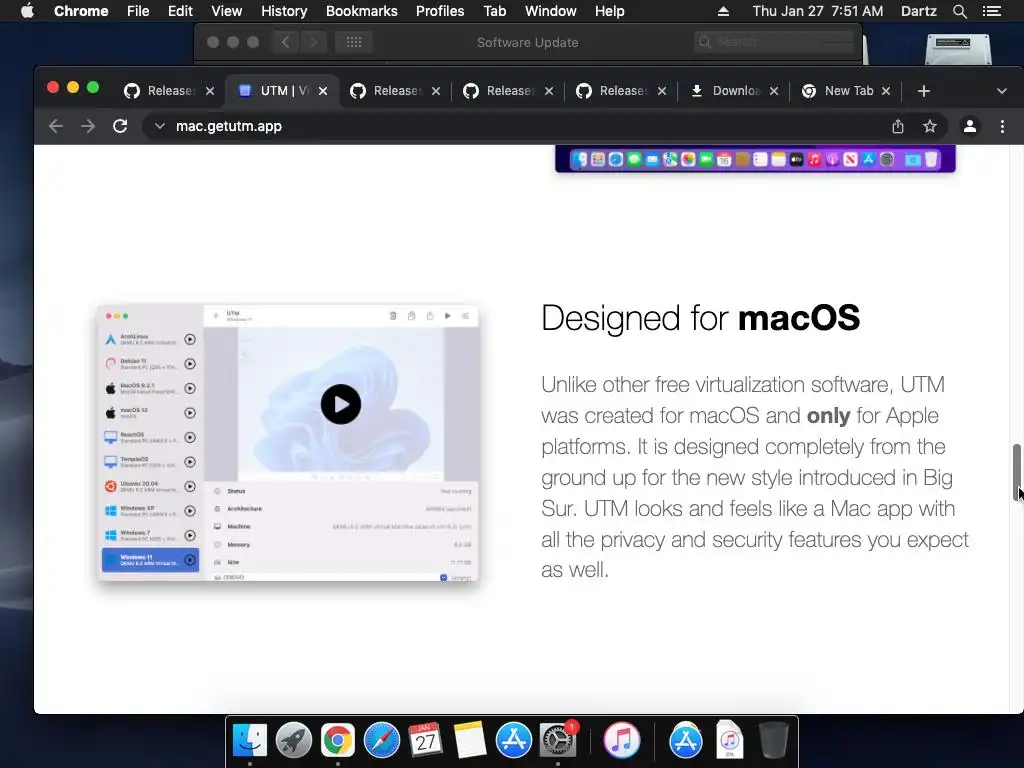Open Chrome three-dot menu

[1002, 126]
